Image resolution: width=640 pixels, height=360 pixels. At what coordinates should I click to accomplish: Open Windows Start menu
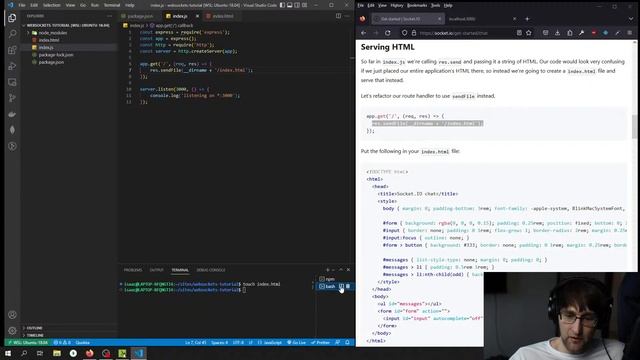pos(8,353)
